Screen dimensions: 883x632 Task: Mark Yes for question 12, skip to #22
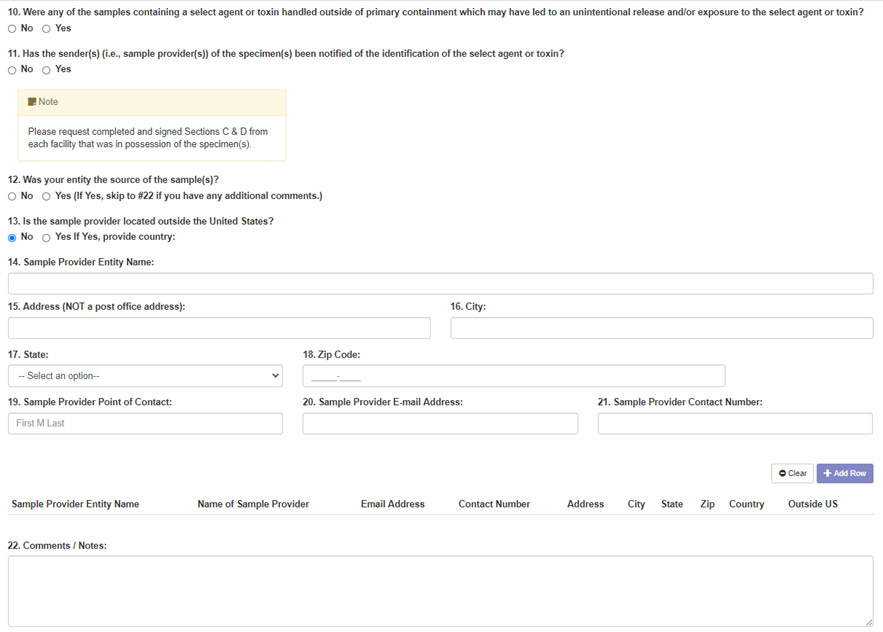[x=46, y=197]
